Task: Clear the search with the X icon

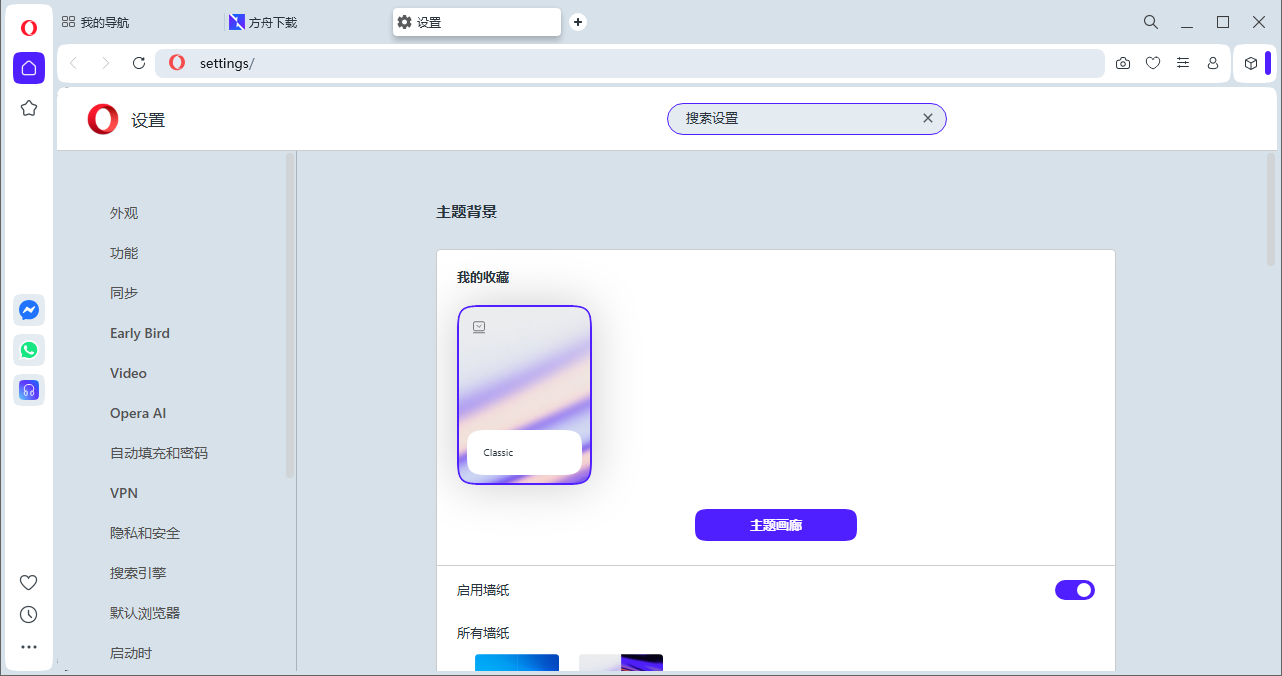Action: [x=928, y=118]
